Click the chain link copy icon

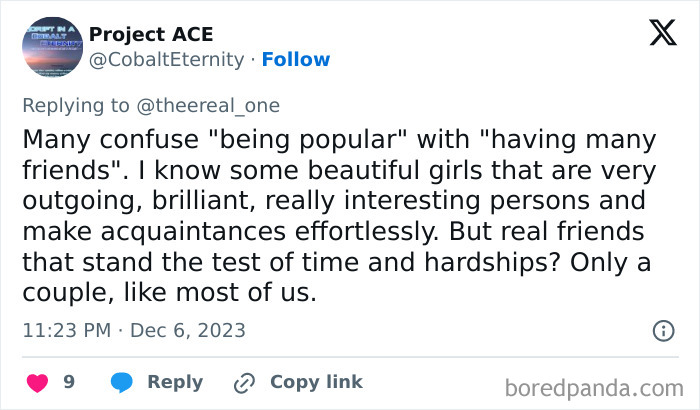coord(244,382)
